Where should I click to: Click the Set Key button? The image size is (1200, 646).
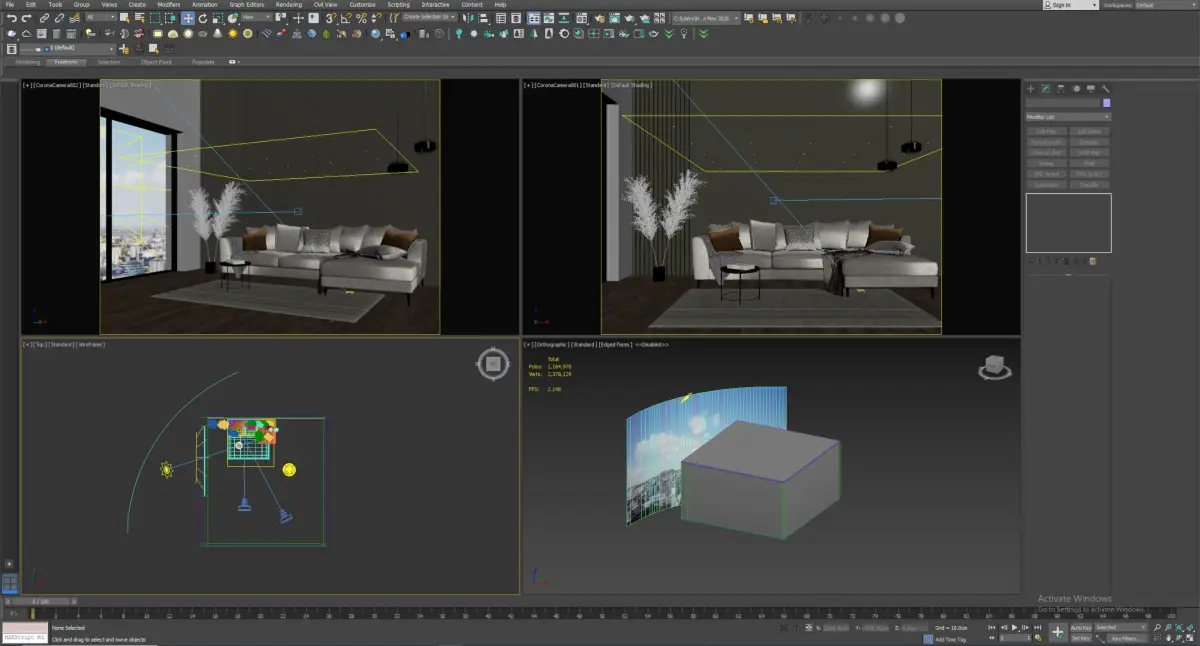tap(1081, 637)
